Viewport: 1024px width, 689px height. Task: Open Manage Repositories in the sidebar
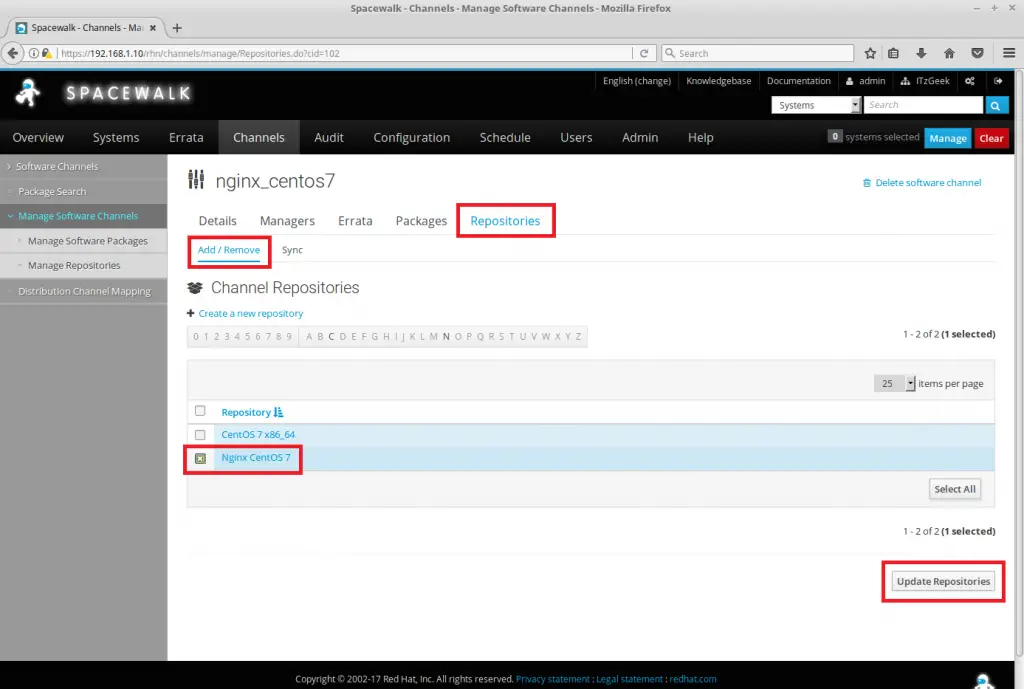(74, 266)
